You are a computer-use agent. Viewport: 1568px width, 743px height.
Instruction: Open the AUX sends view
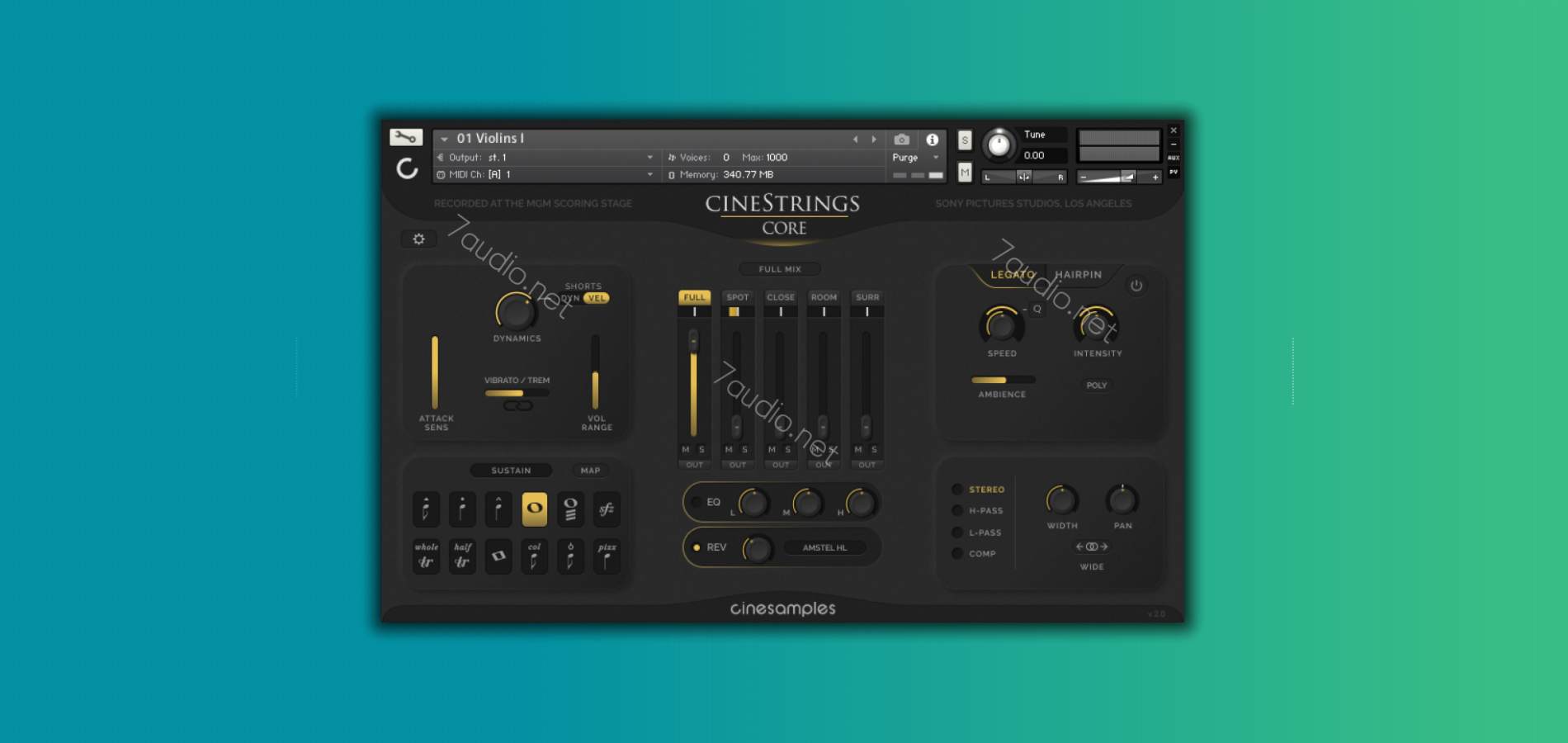(1174, 158)
